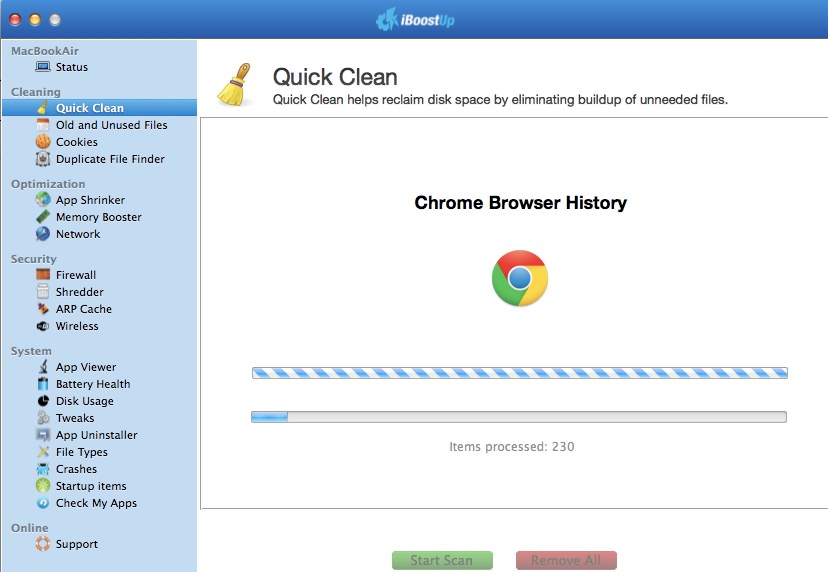This screenshot has height=572, width=828.
Task: Click the large broom icon in header
Action: click(235, 85)
